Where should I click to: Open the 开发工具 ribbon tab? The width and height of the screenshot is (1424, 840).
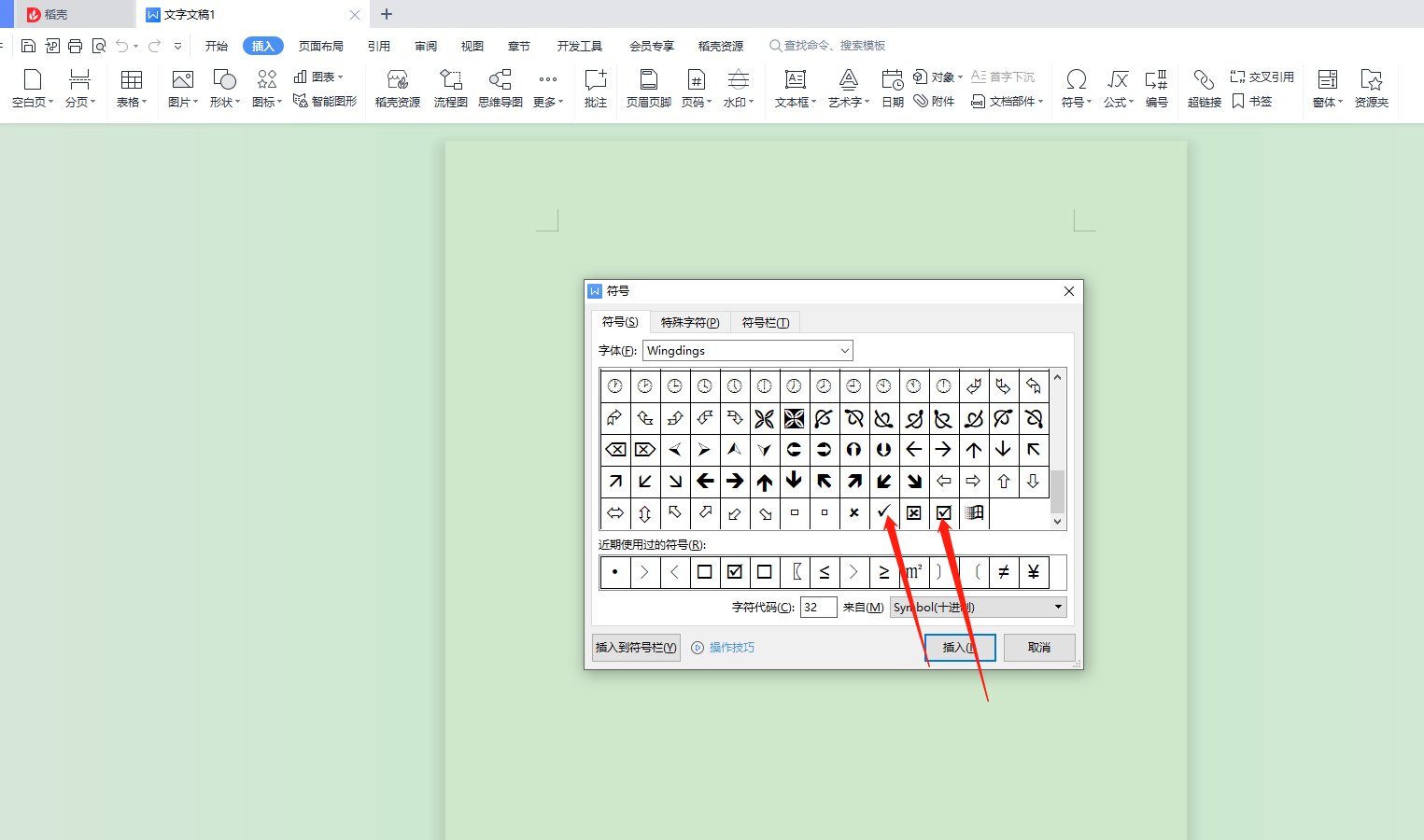click(x=579, y=46)
